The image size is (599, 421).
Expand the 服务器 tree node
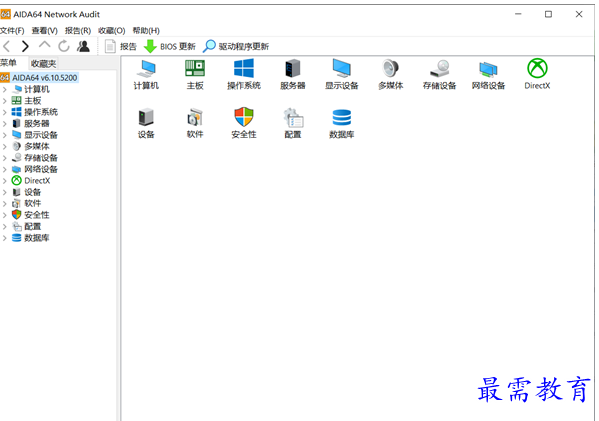5,124
